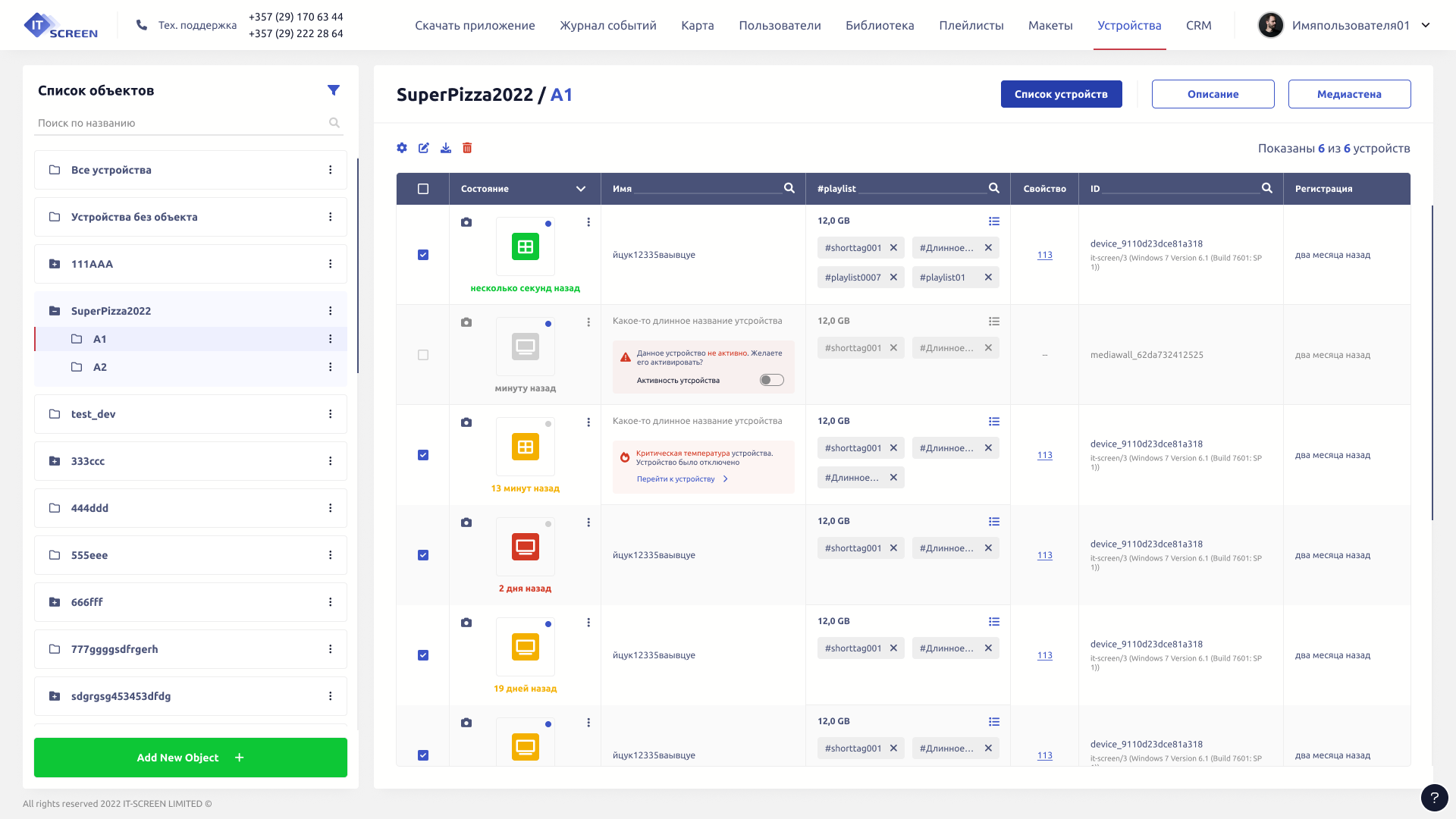Click the red trash delete icon

pos(467,148)
